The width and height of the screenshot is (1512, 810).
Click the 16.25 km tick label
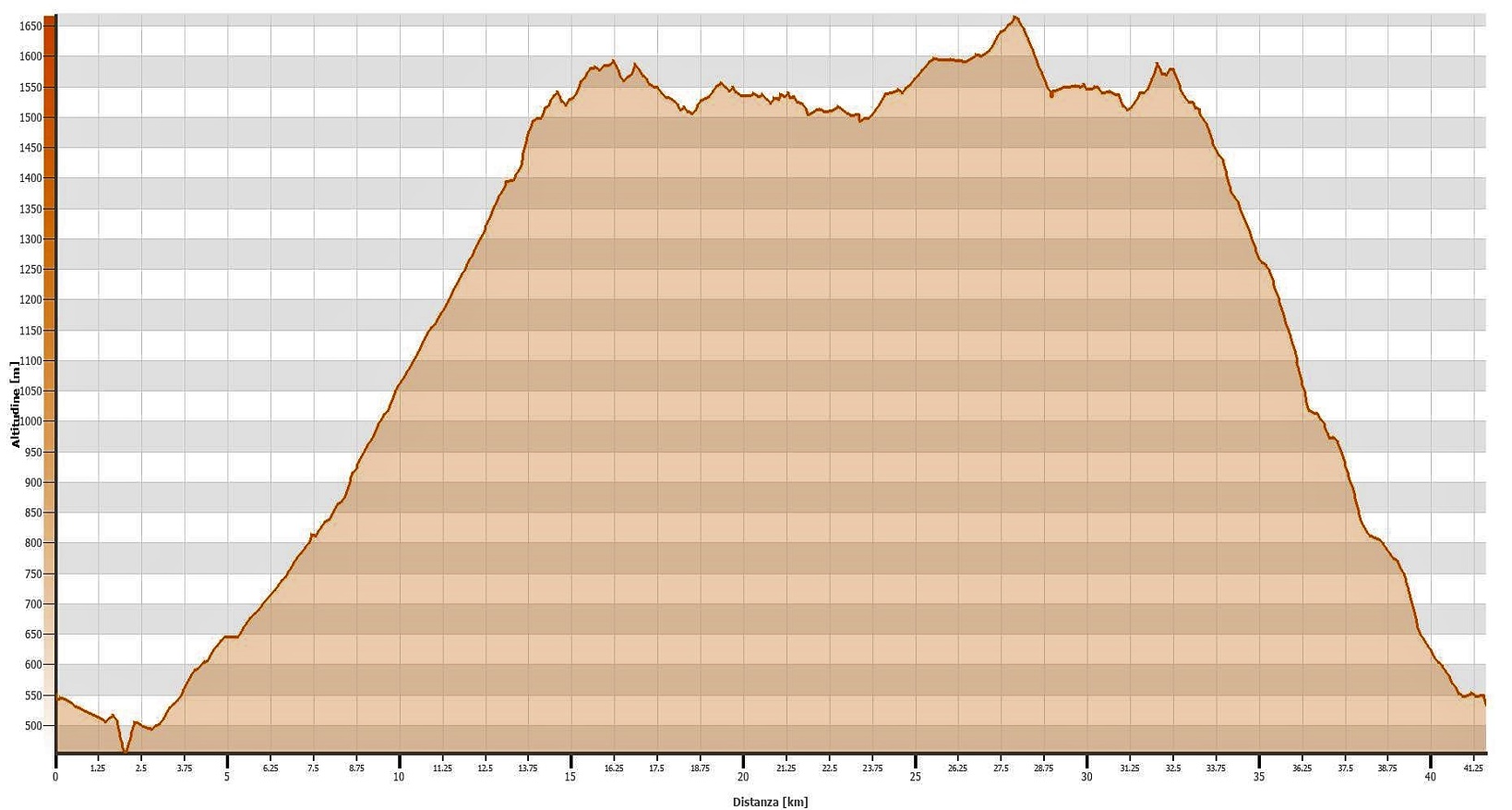pyautogui.click(x=614, y=768)
